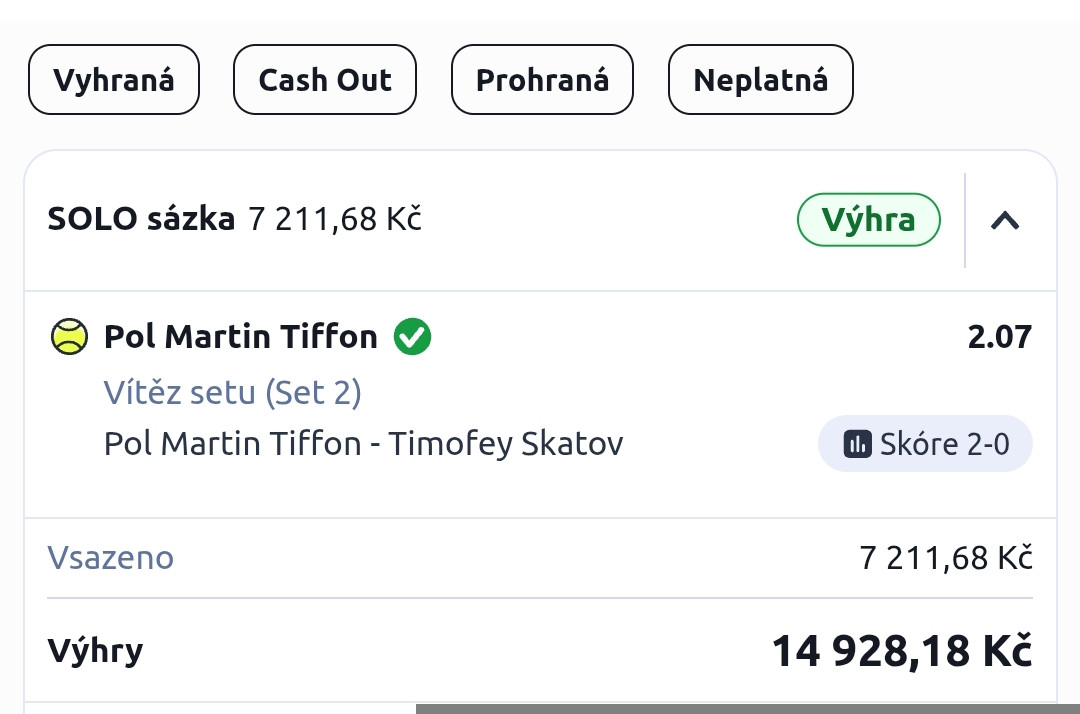
Task: Open Vítěz setu (Set 2) market link
Action: click(232, 392)
